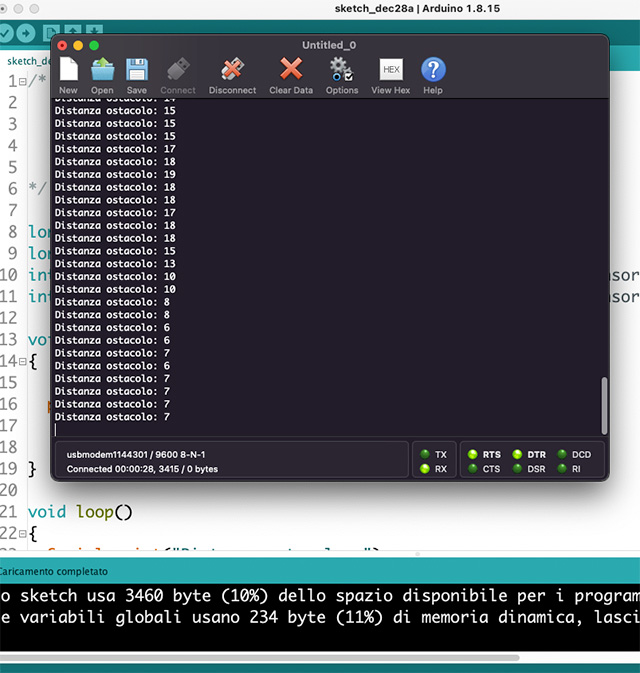Toggle the DTR signal indicator
The image size is (640, 673).
[x=517, y=454]
